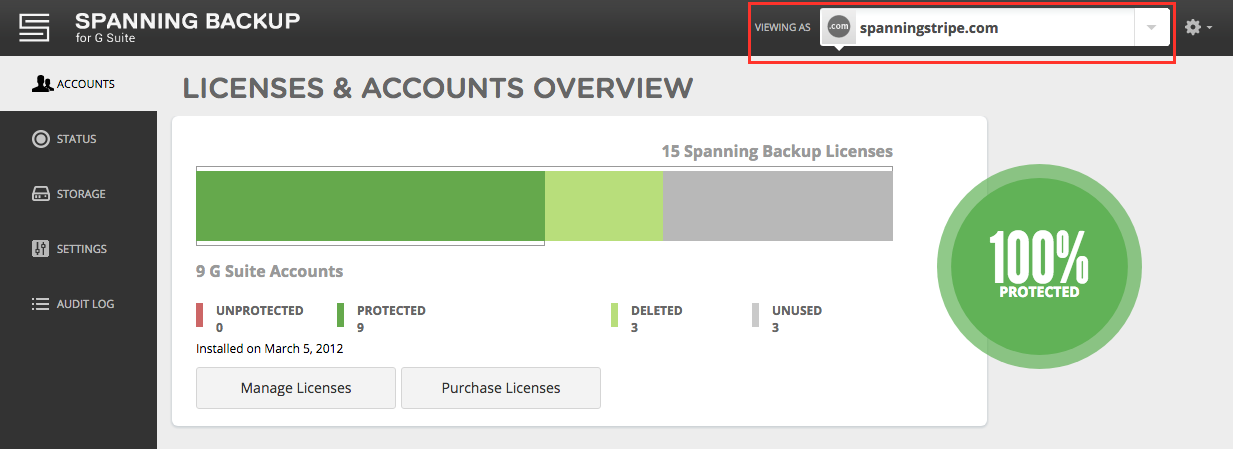Open the gear settings menu
The image size is (1233, 449).
[x=1198, y=28]
